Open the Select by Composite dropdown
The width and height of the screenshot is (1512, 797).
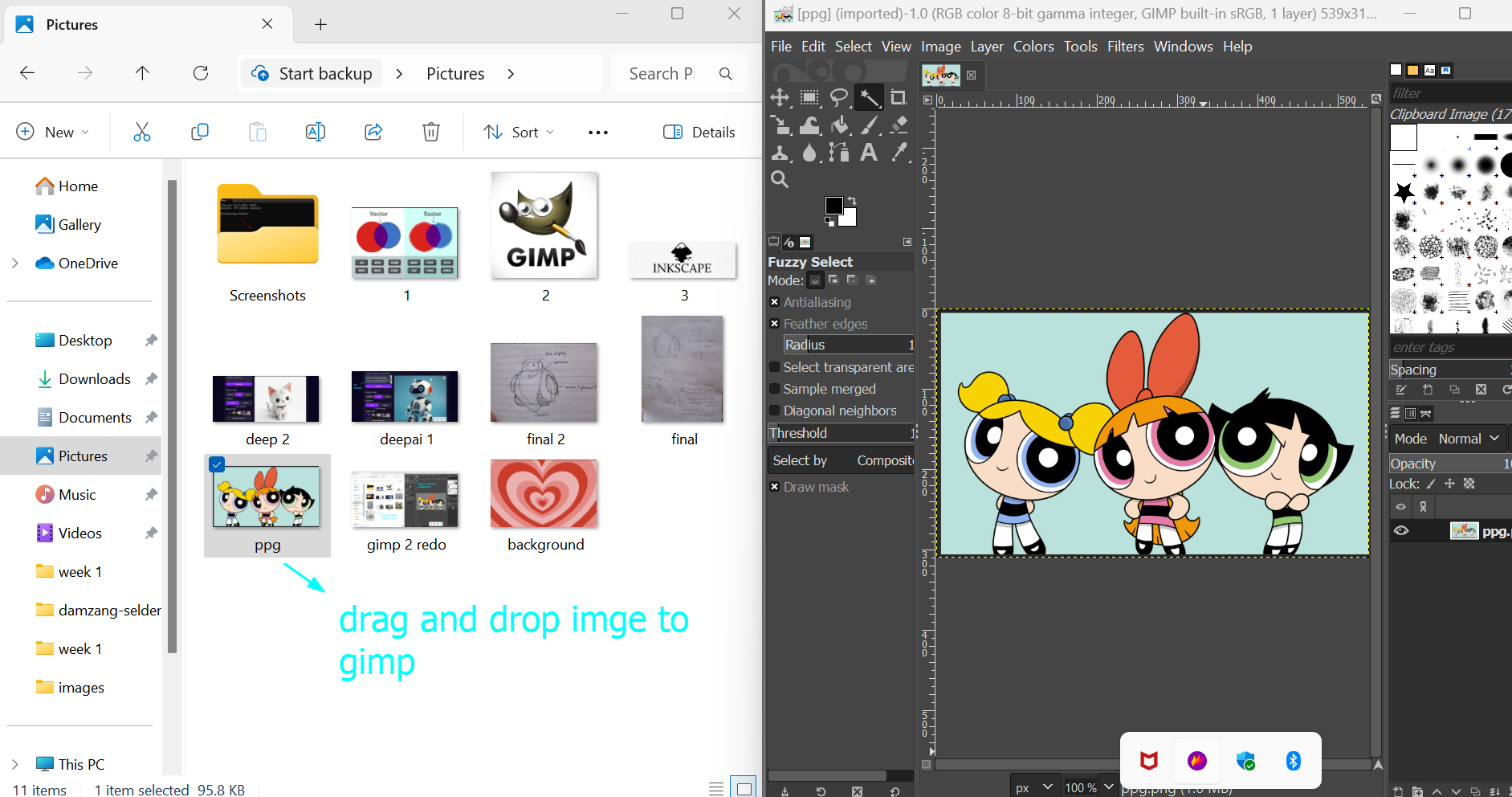click(841, 460)
